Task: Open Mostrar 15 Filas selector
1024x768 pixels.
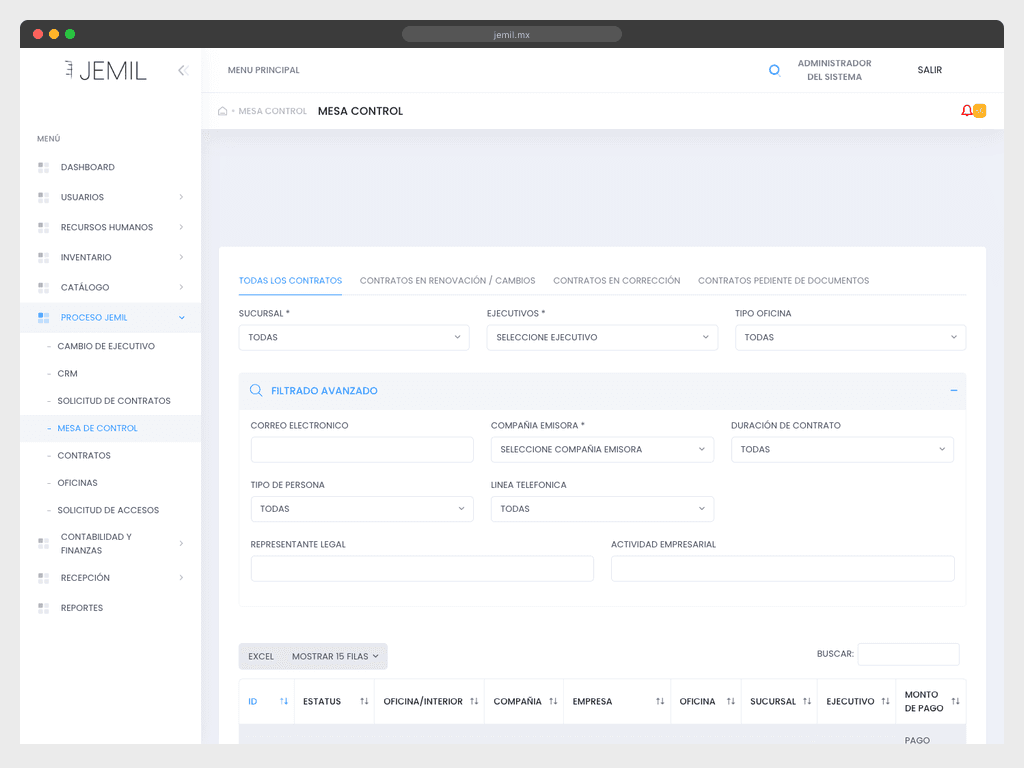Action: 335,656
